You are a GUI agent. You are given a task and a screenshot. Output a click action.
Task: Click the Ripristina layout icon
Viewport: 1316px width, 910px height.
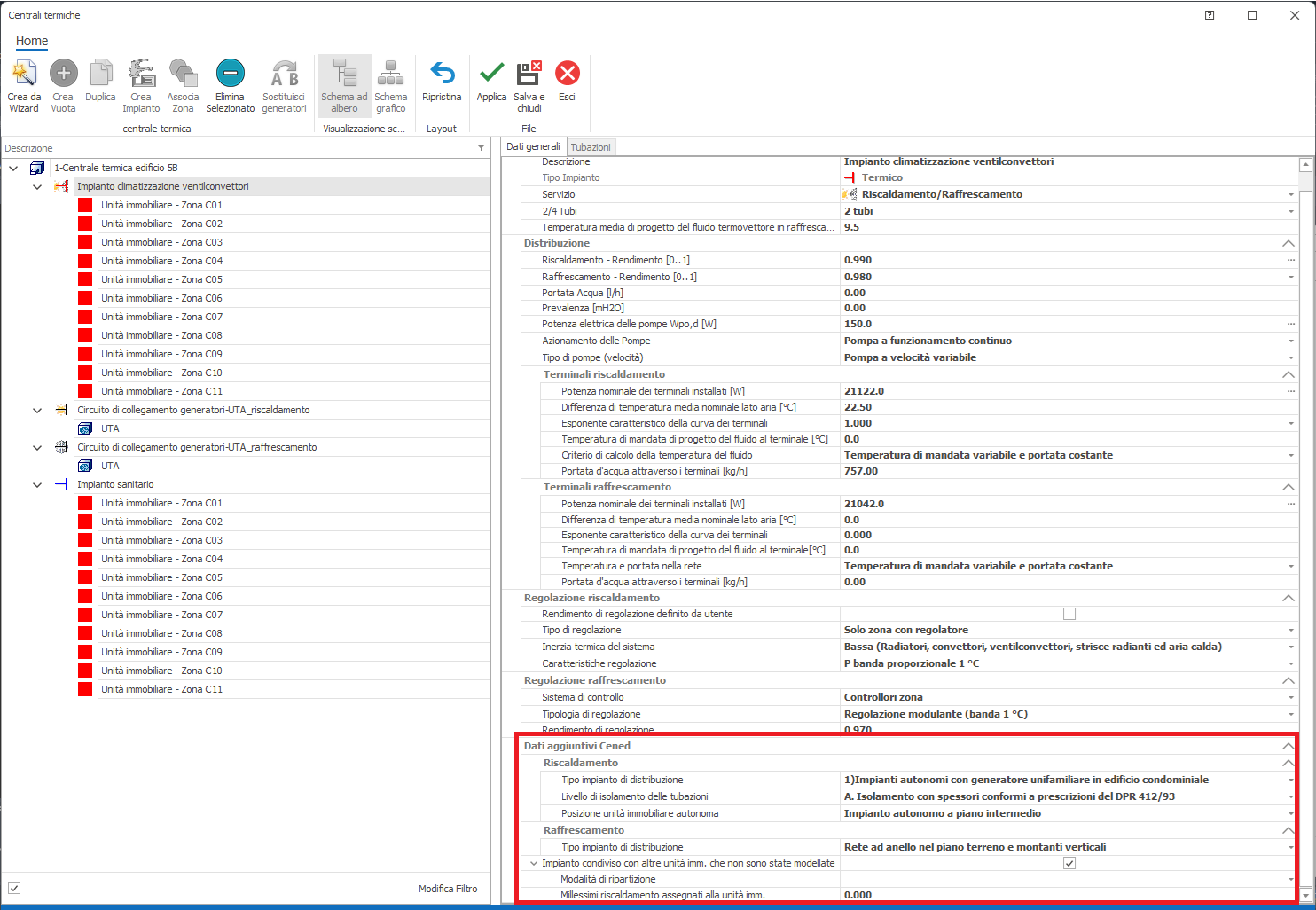pos(442,74)
